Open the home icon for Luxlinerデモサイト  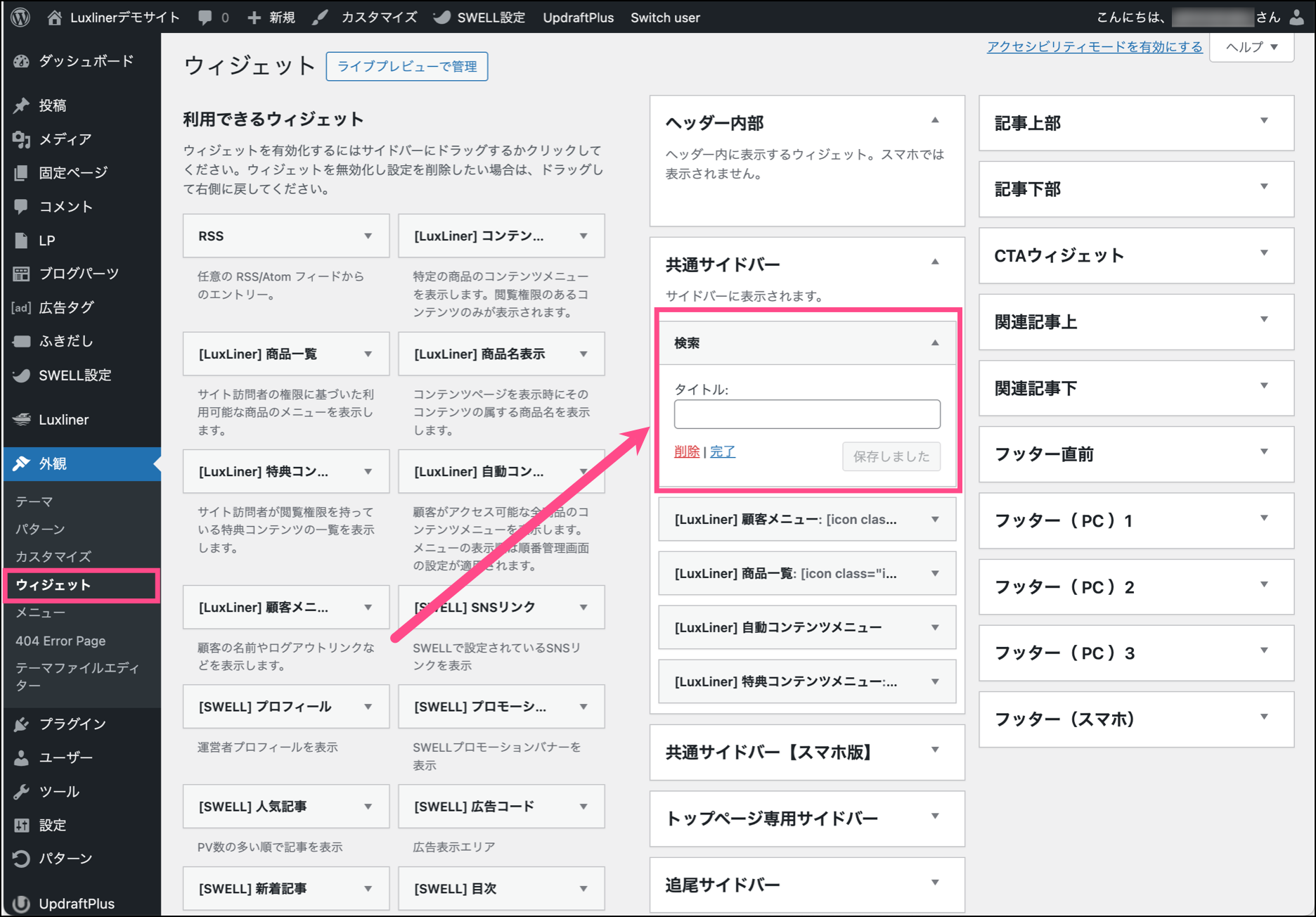54,18
